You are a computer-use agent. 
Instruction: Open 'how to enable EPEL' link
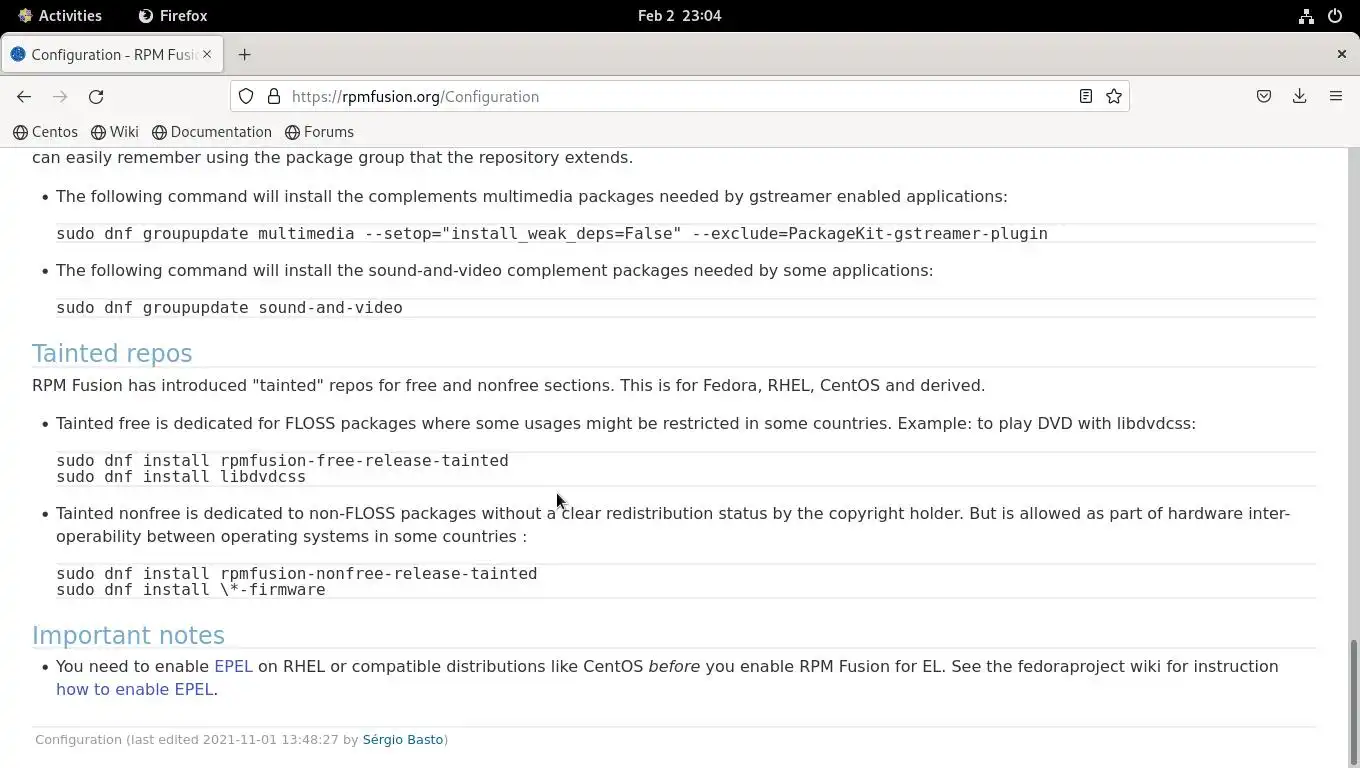click(x=134, y=689)
